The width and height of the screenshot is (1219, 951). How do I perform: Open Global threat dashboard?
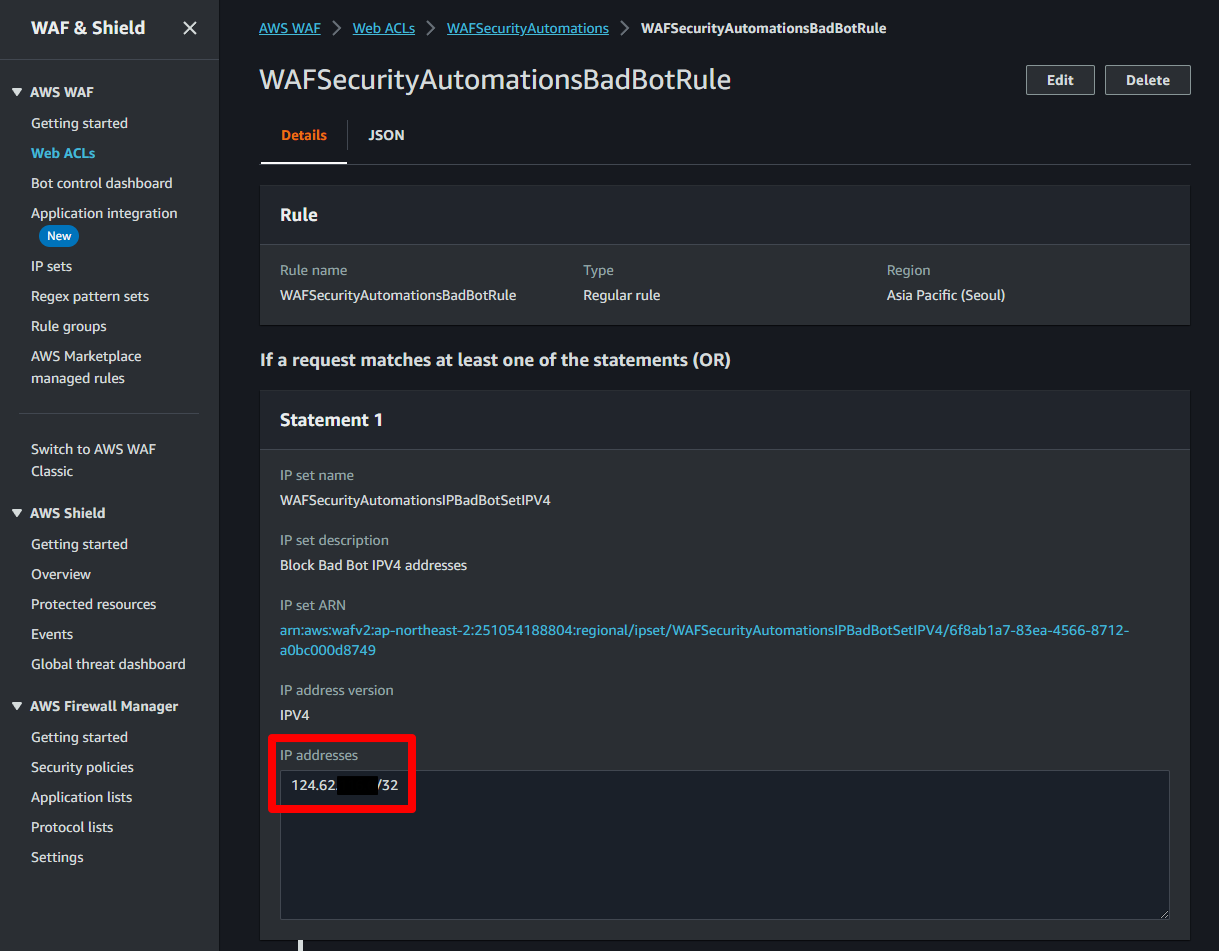point(108,664)
